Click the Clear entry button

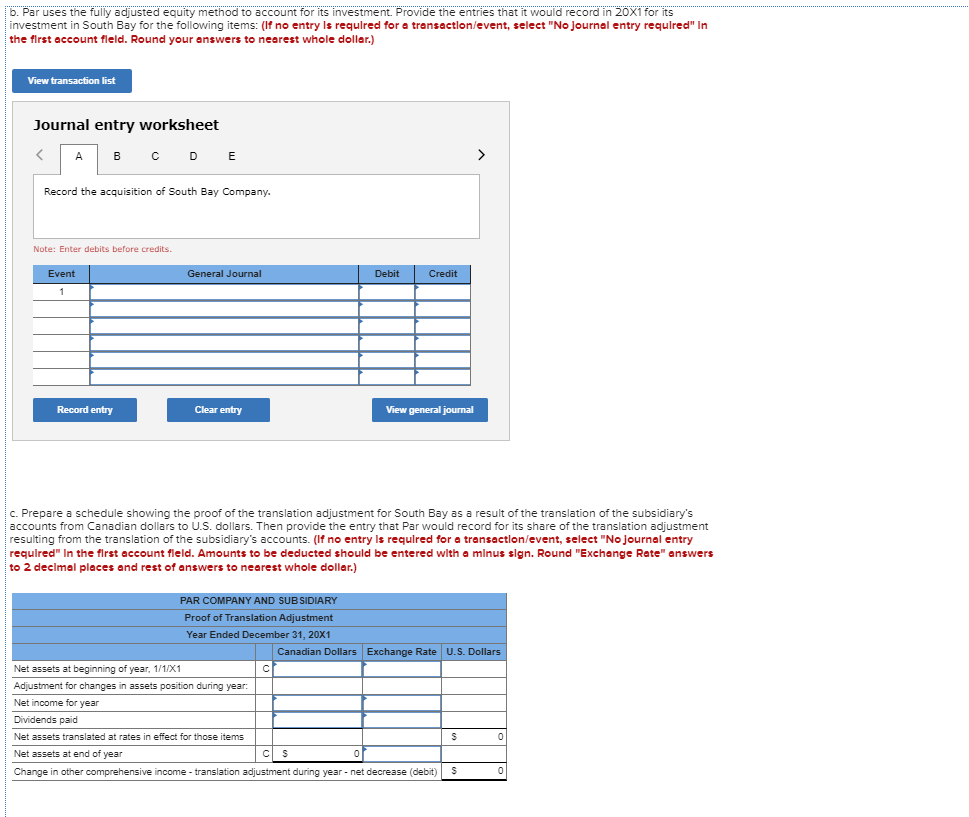(218, 410)
